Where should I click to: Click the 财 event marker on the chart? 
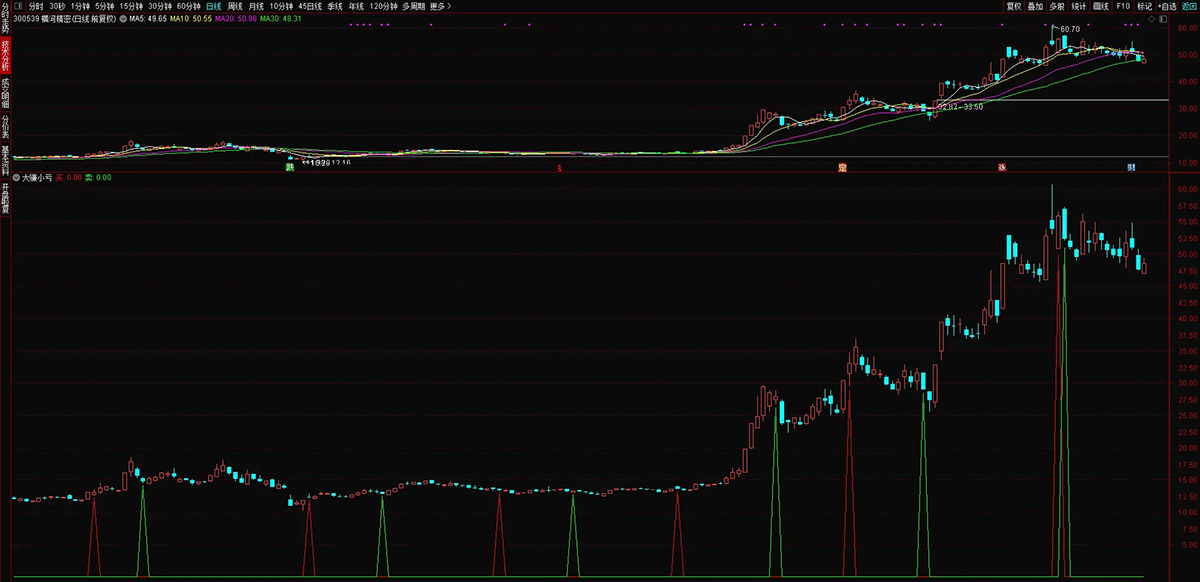1131,167
